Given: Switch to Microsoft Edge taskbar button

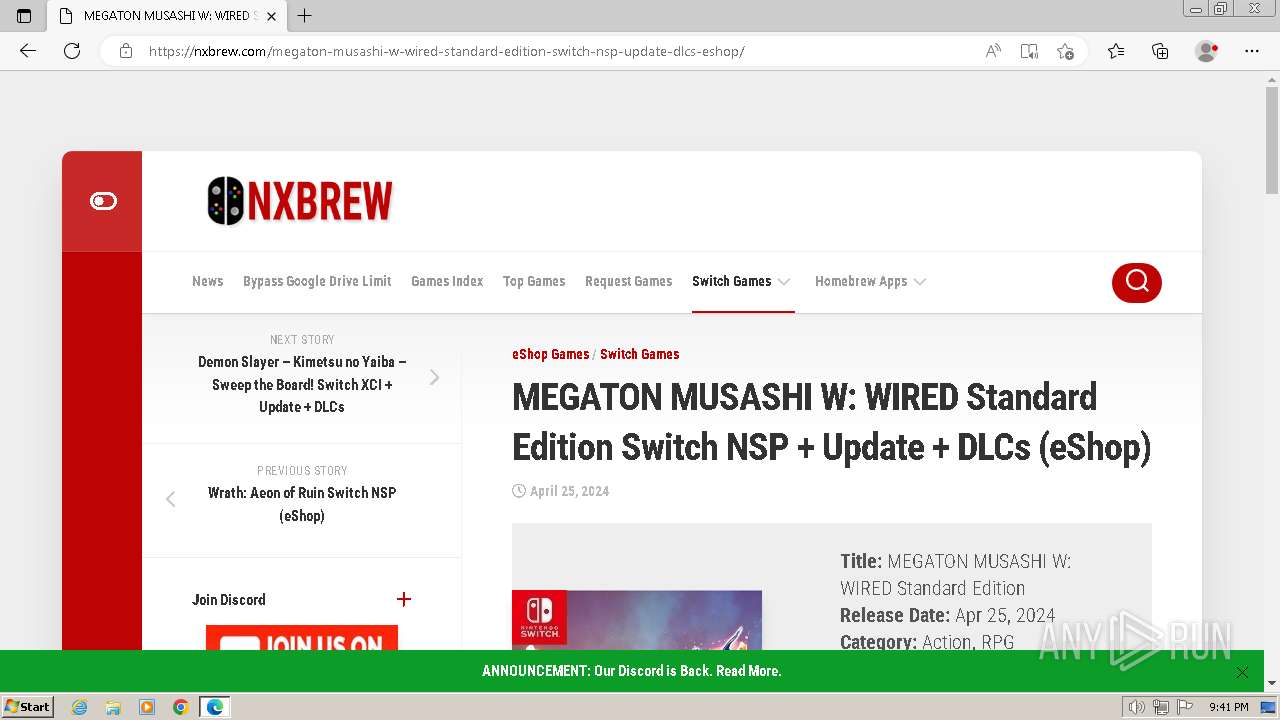Looking at the screenshot, I should click(215, 707).
